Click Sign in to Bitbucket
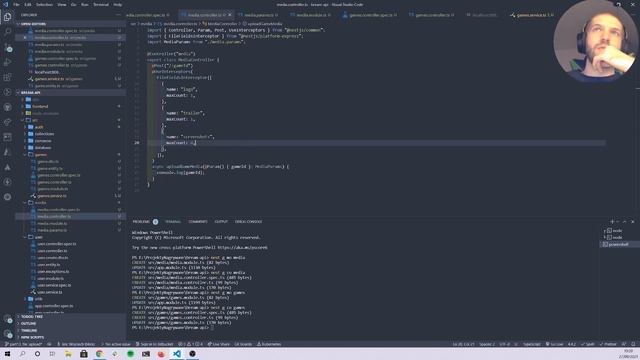This screenshot has height=360, width=640. click(x=154, y=344)
